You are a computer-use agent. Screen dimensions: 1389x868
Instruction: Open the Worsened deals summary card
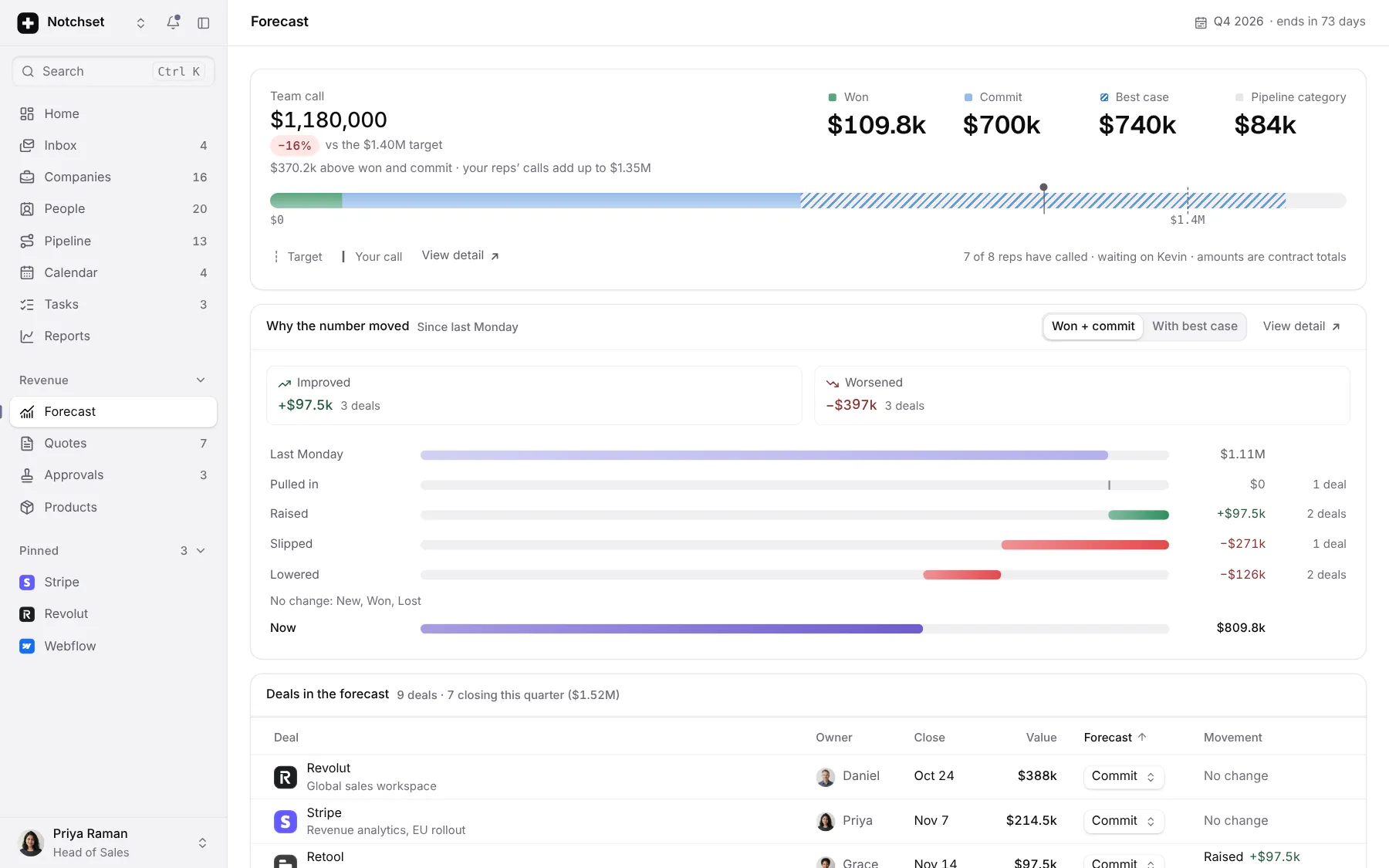pos(1082,395)
